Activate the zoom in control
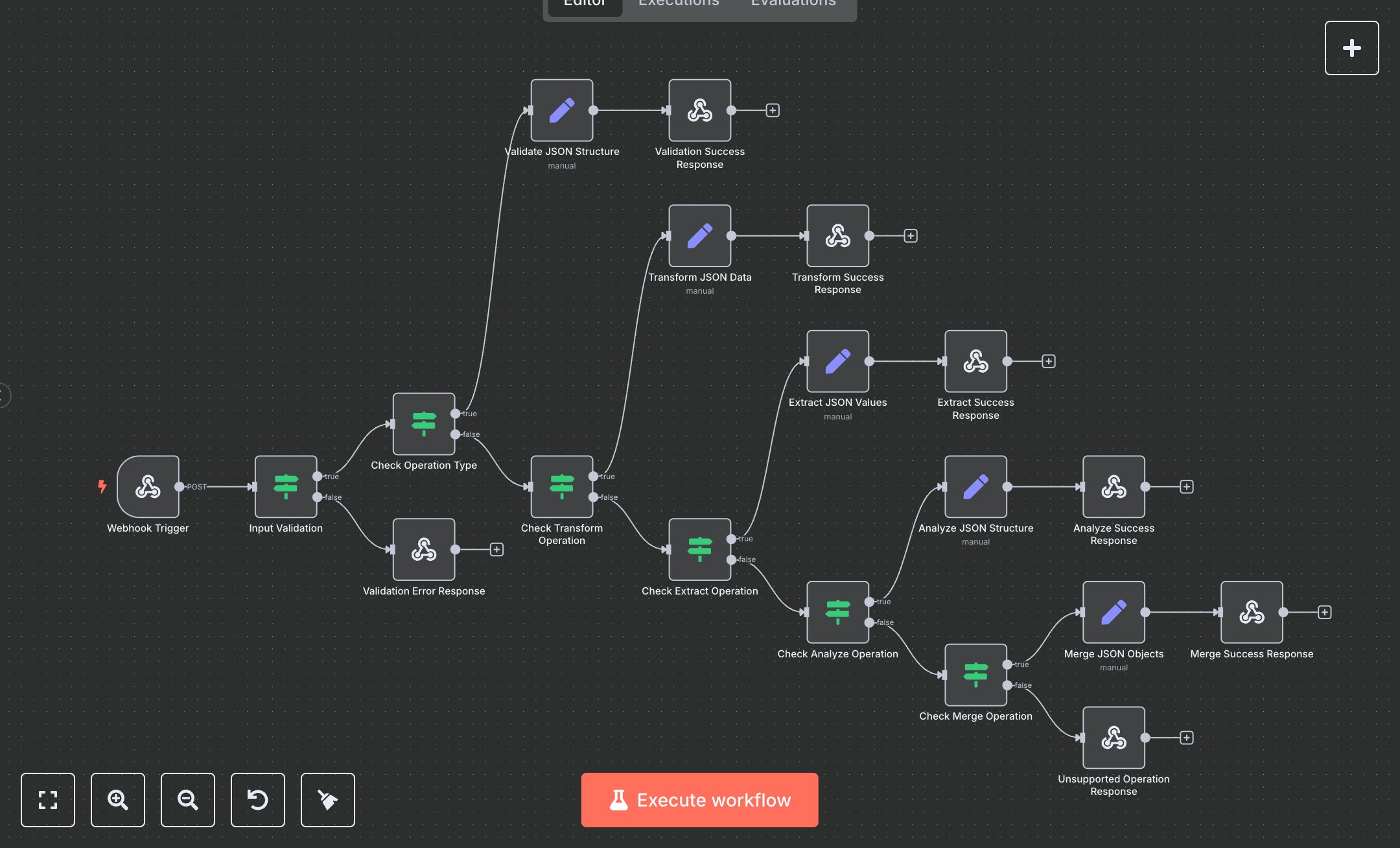The height and width of the screenshot is (848, 1400). click(117, 800)
